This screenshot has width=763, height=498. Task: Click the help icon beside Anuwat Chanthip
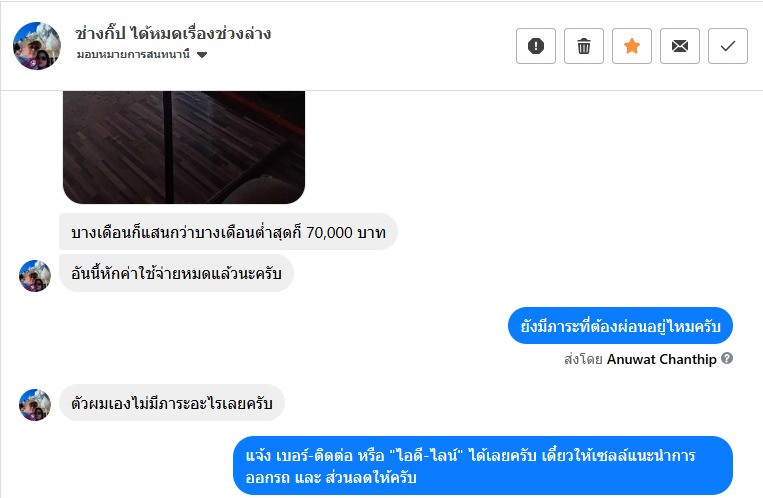727,358
